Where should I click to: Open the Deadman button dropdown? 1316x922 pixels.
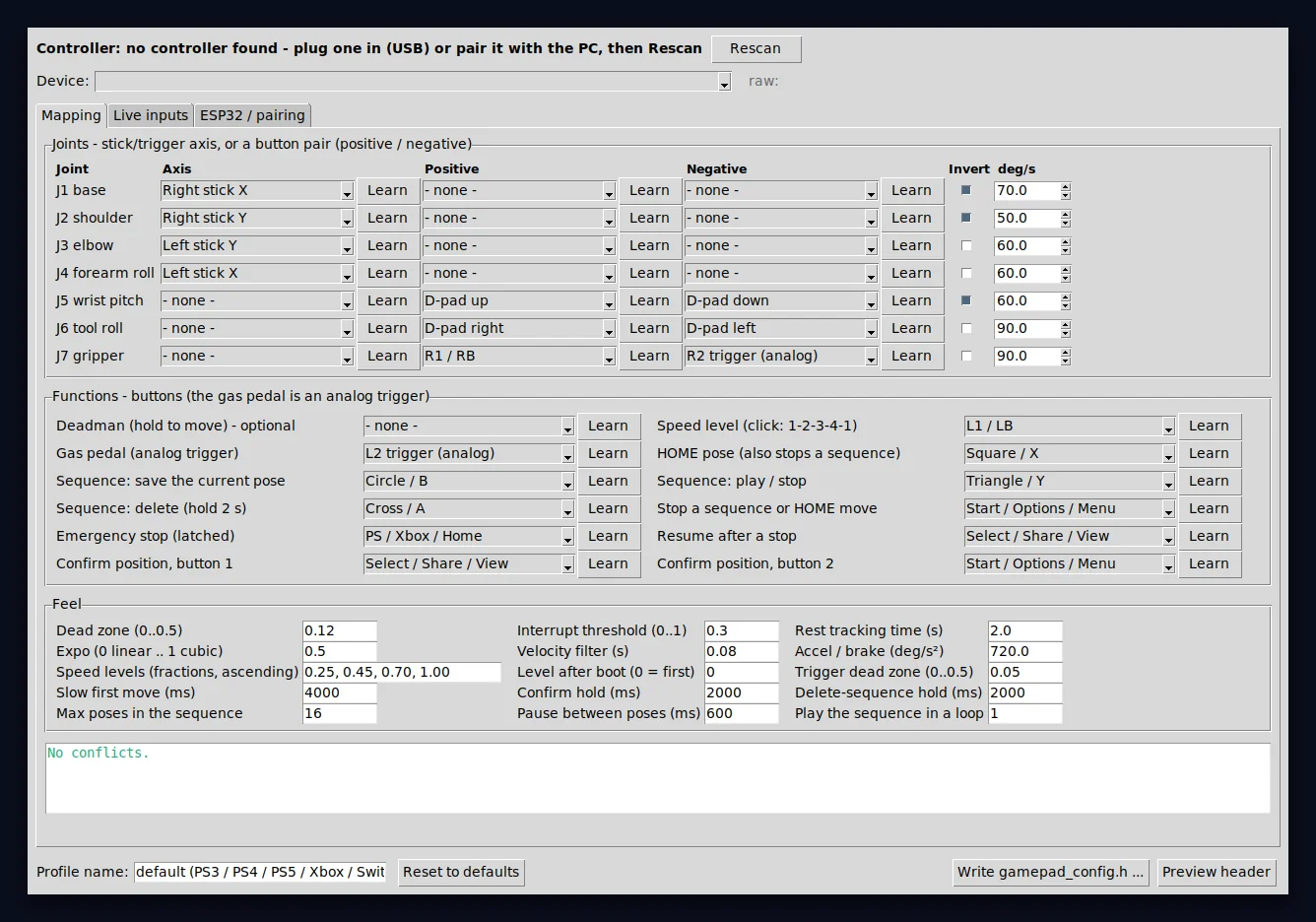coord(469,426)
